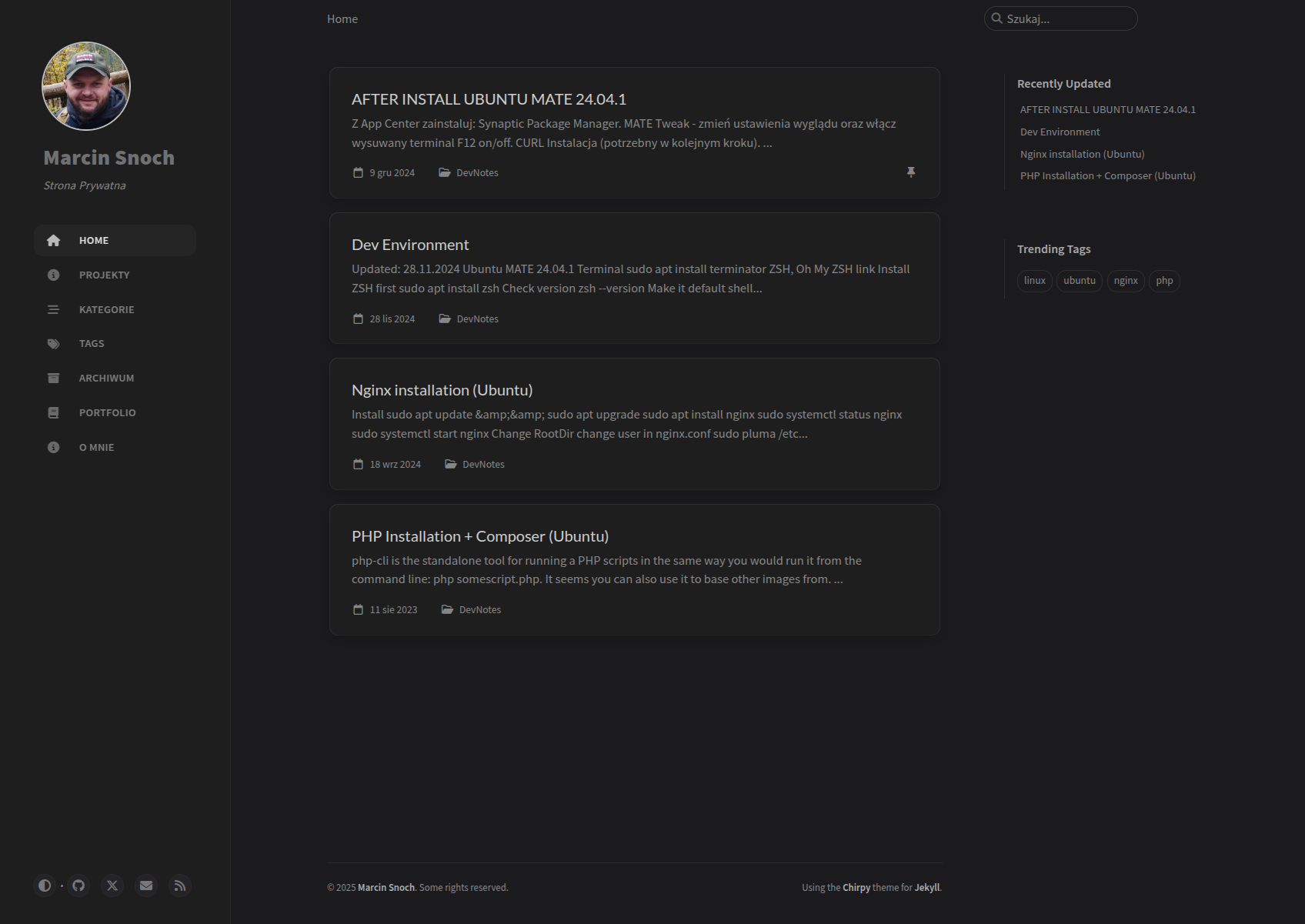Open the PROJEKTY menu item
1305x924 pixels.
point(104,275)
